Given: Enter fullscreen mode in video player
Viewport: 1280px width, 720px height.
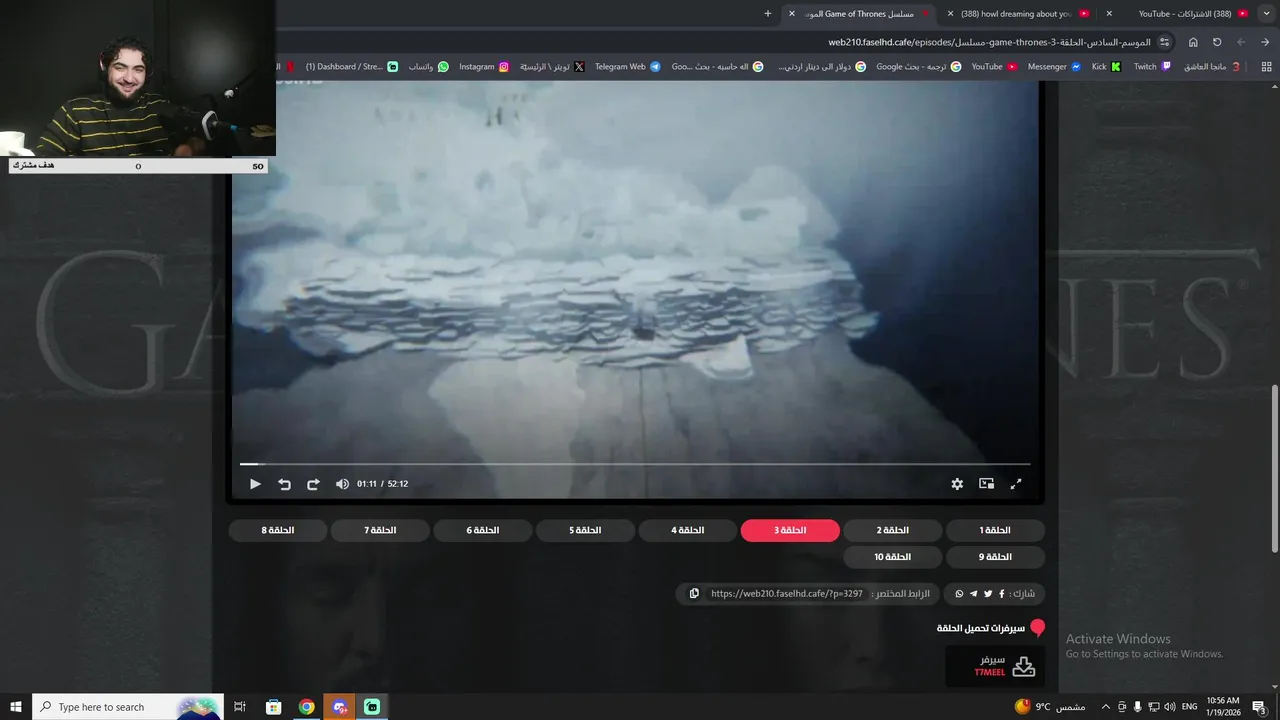Looking at the screenshot, I should (x=1016, y=484).
